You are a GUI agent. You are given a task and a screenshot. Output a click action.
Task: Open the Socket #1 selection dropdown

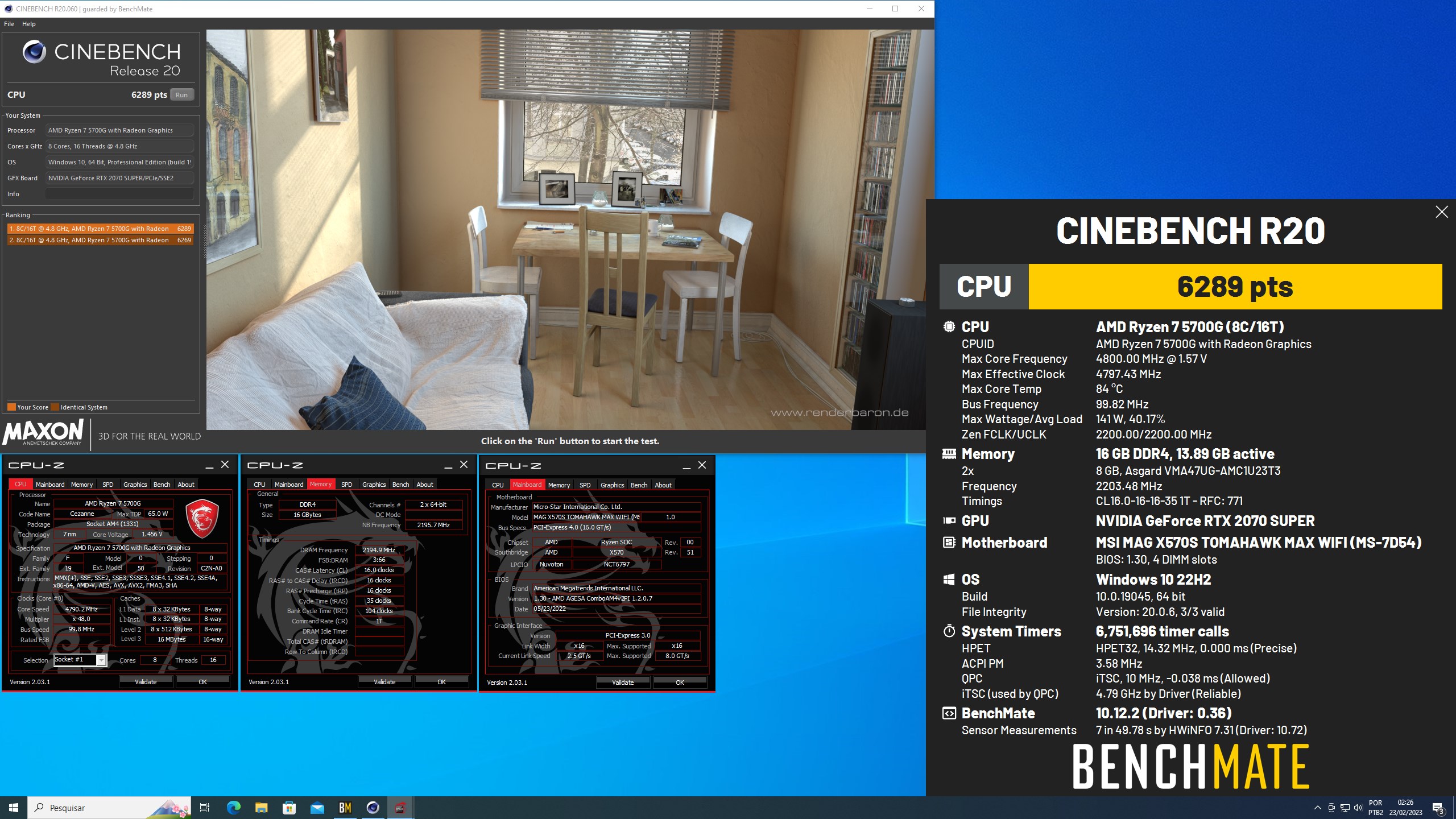80,660
